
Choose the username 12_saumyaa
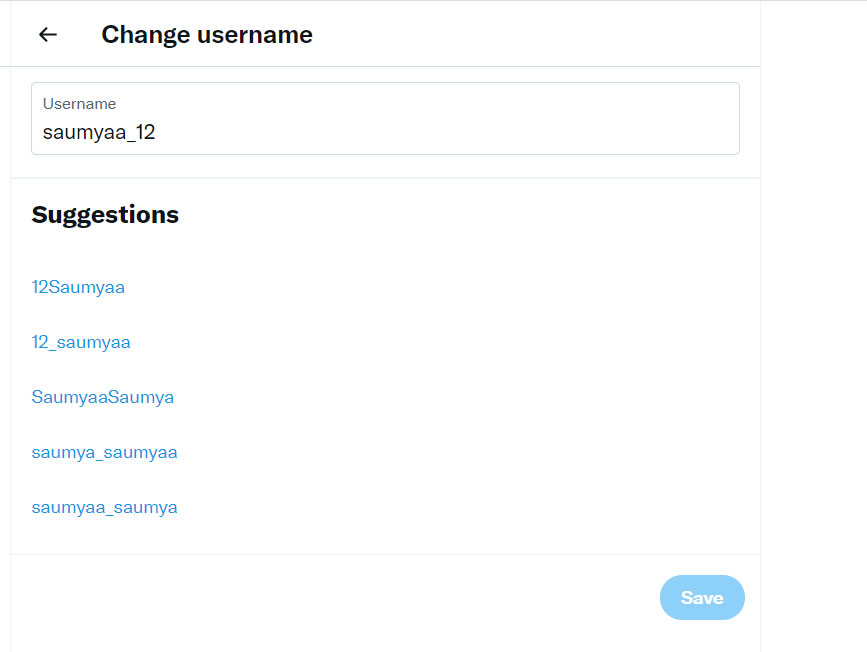point(81,342)
